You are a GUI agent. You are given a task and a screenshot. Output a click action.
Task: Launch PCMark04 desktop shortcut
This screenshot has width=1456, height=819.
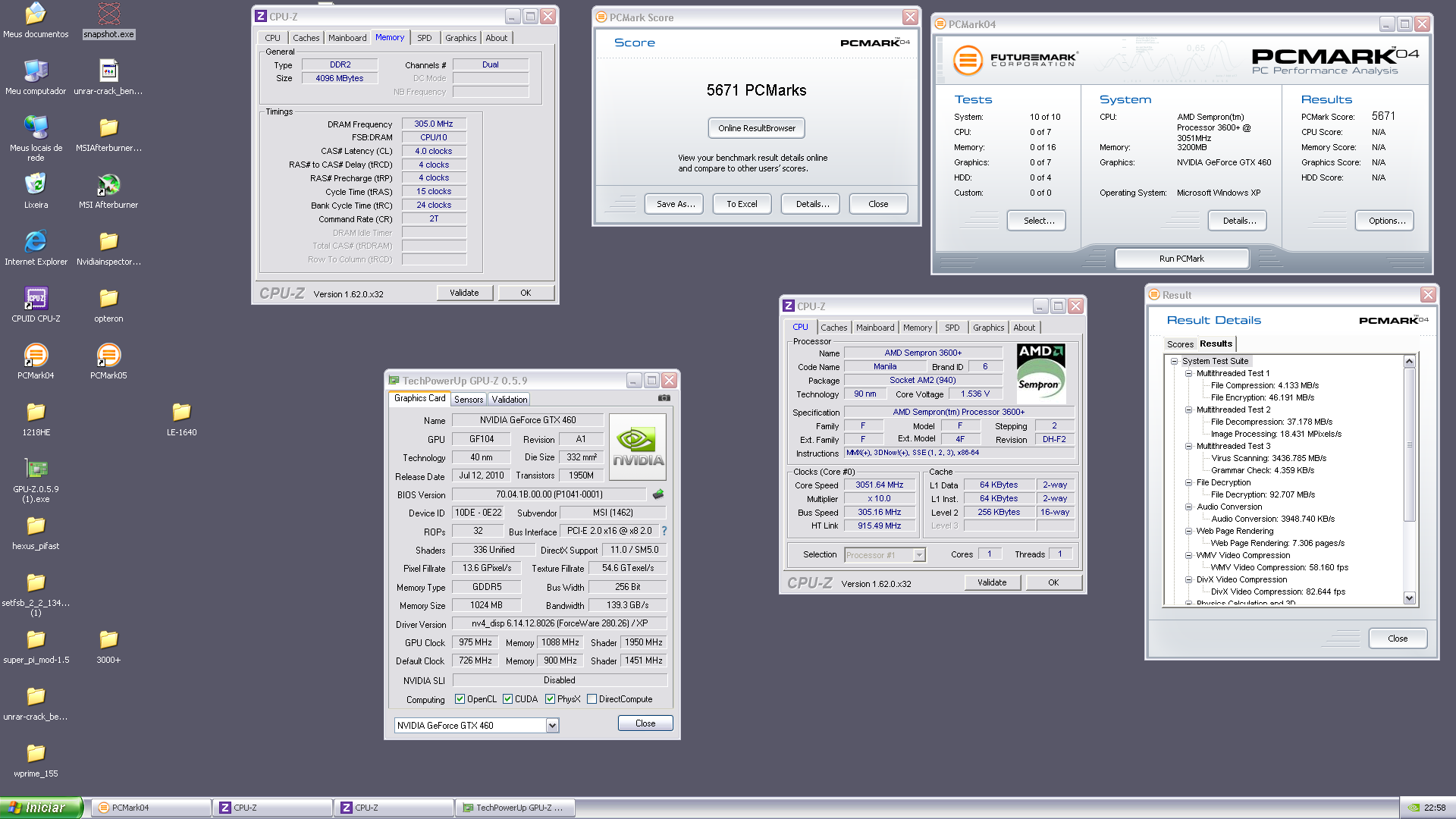tap(36, 355)
